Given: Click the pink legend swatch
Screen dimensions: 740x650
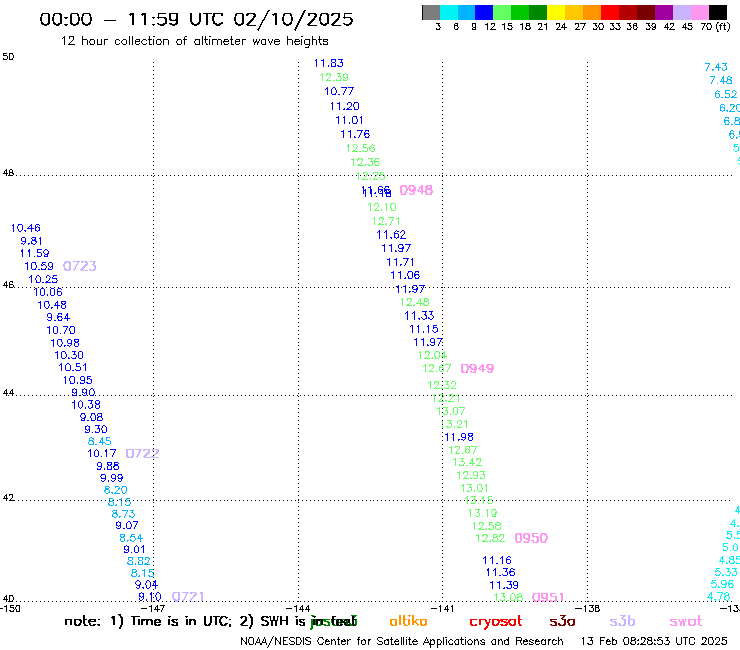Looking at the screenshot, I should [x=700, y=12].
